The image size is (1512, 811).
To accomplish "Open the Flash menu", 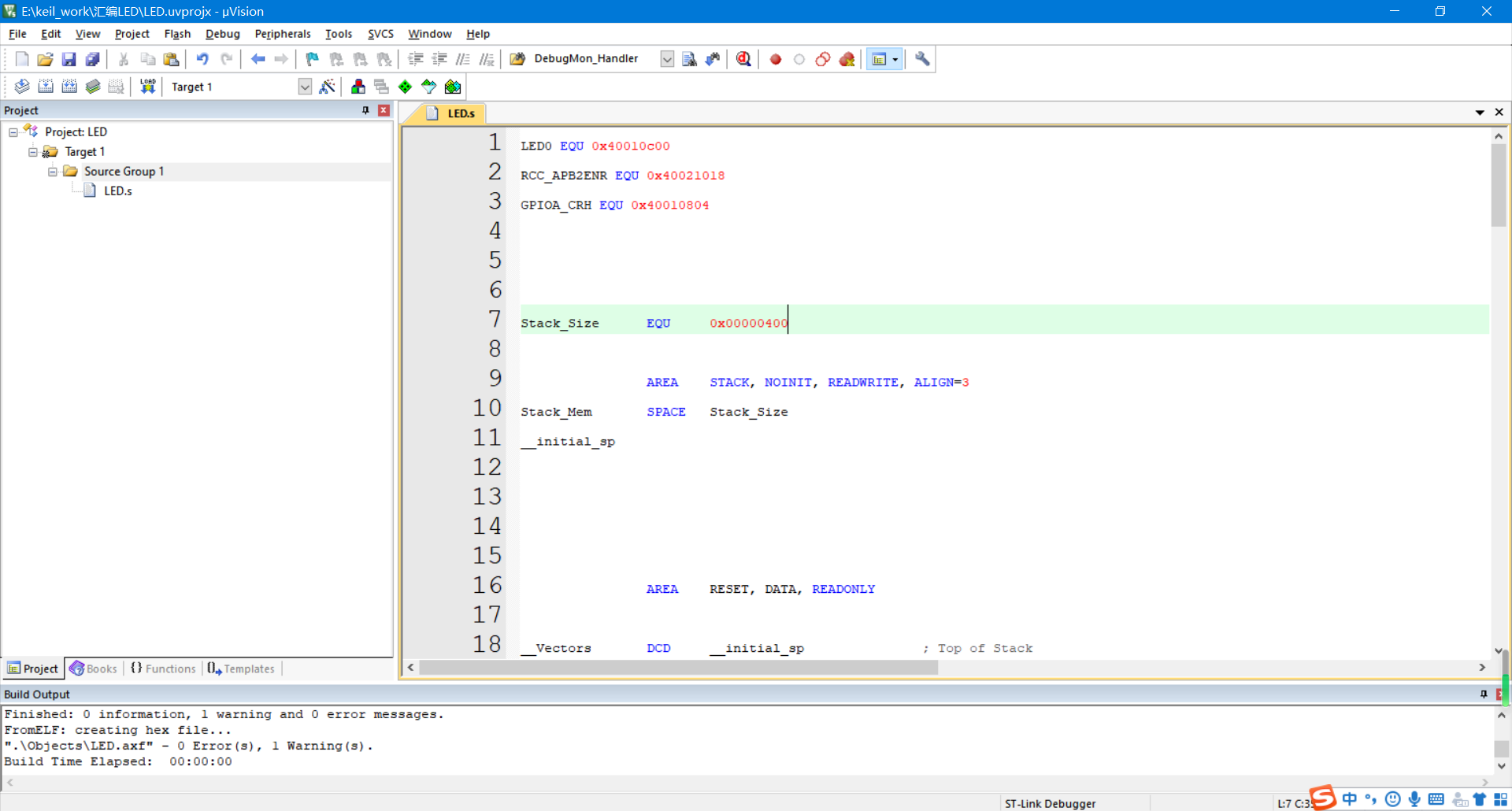I will click(x=177, y=34).
